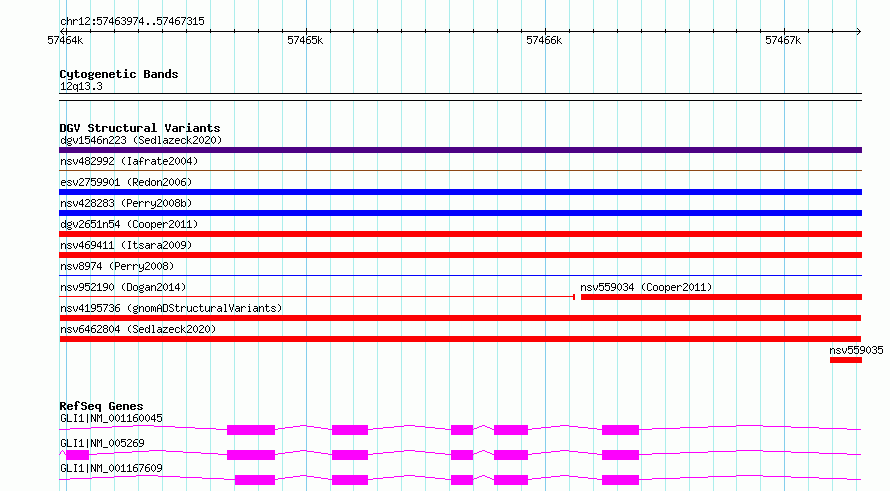This screenshot has height=491, width=890.
Task: Open the nsv482992 (Iafrate2004) variant label
Action: coord(129,161)
